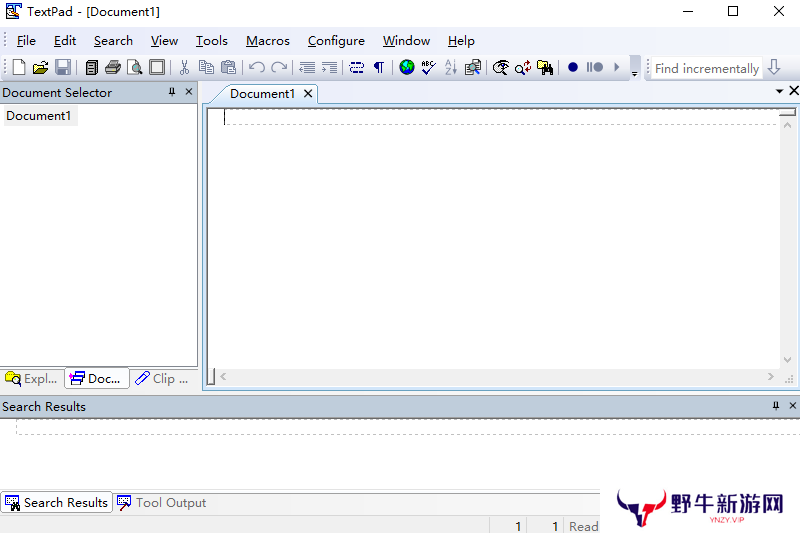Create a new document with toolbar icon
800x533 pixels.
19,67
